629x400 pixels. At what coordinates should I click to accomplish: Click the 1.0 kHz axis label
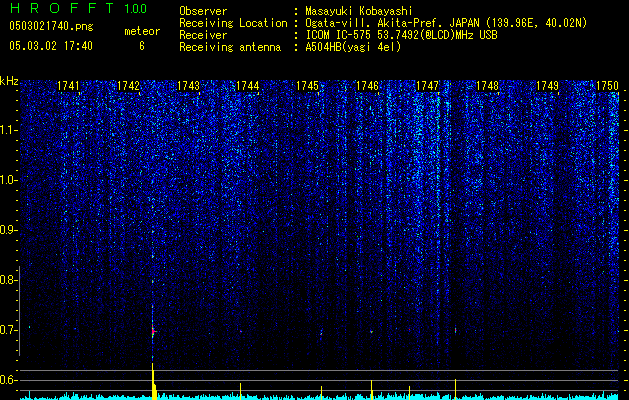pos(8,180)
